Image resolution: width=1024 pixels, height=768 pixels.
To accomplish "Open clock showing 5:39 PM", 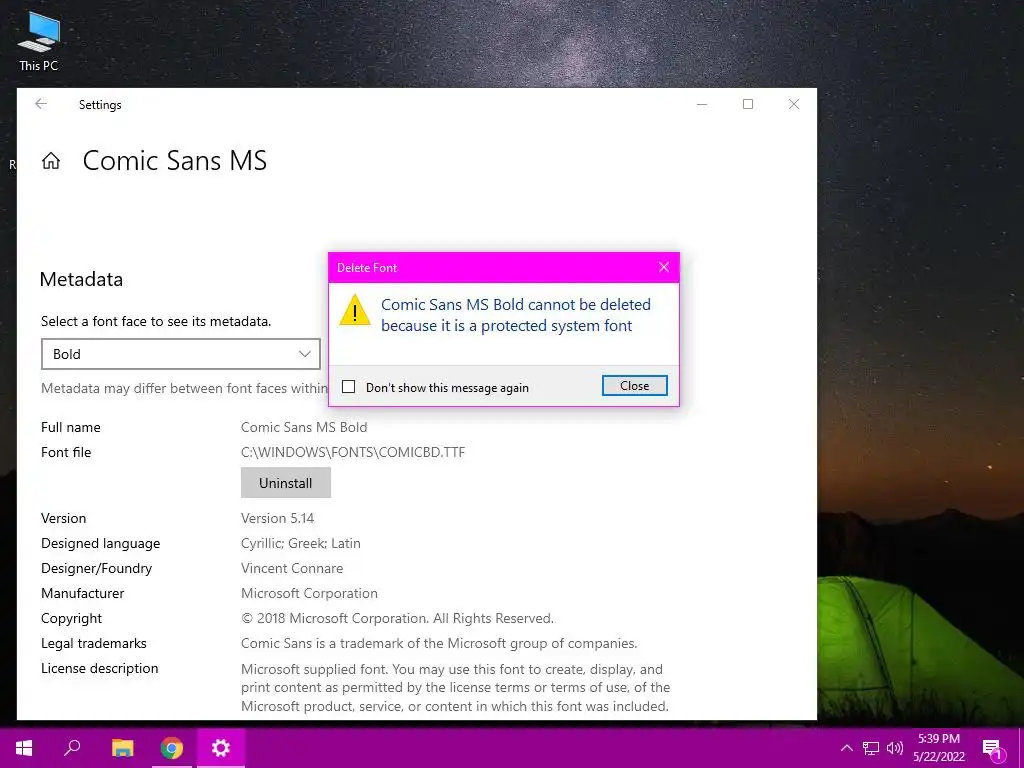I will coord(938,748).
